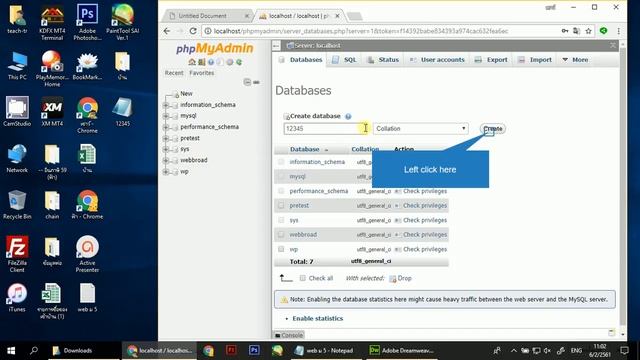The image size is (640, 360).
Task: Open Windows Start menu
Action: coord(11,351)
